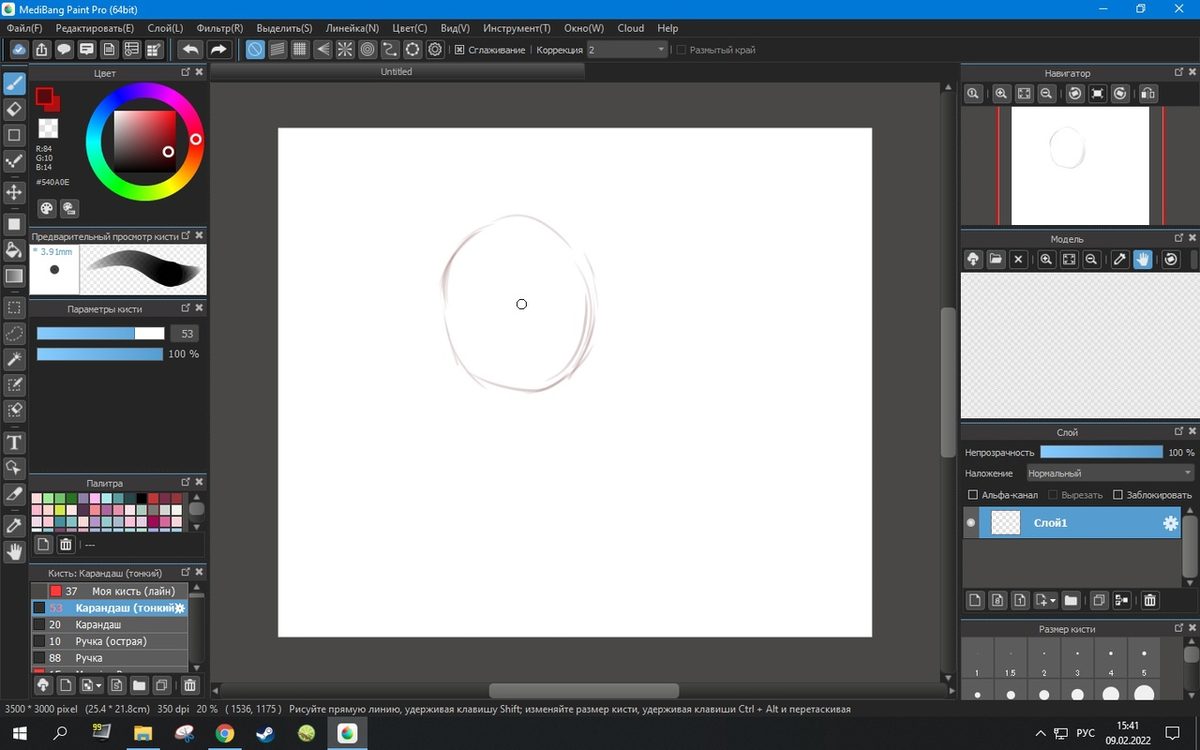Viewport: 1200px width, 750px height.
Task: Delete layer using Layer panel trash icon
Action: pyautogui.click(x=1150, y=600)
